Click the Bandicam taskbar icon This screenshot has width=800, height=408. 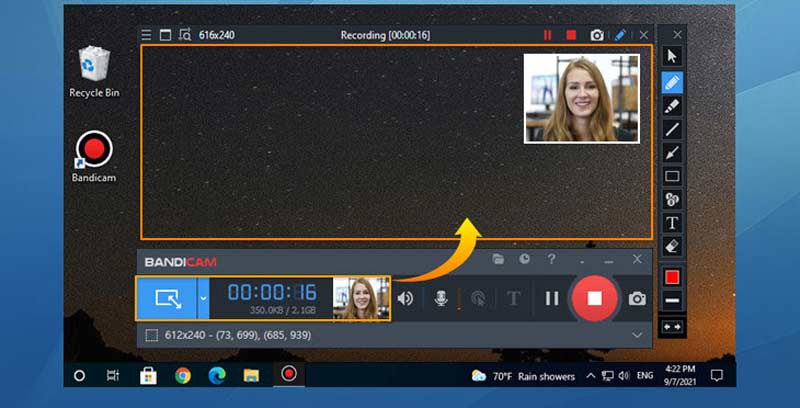(x=289, y=374)
